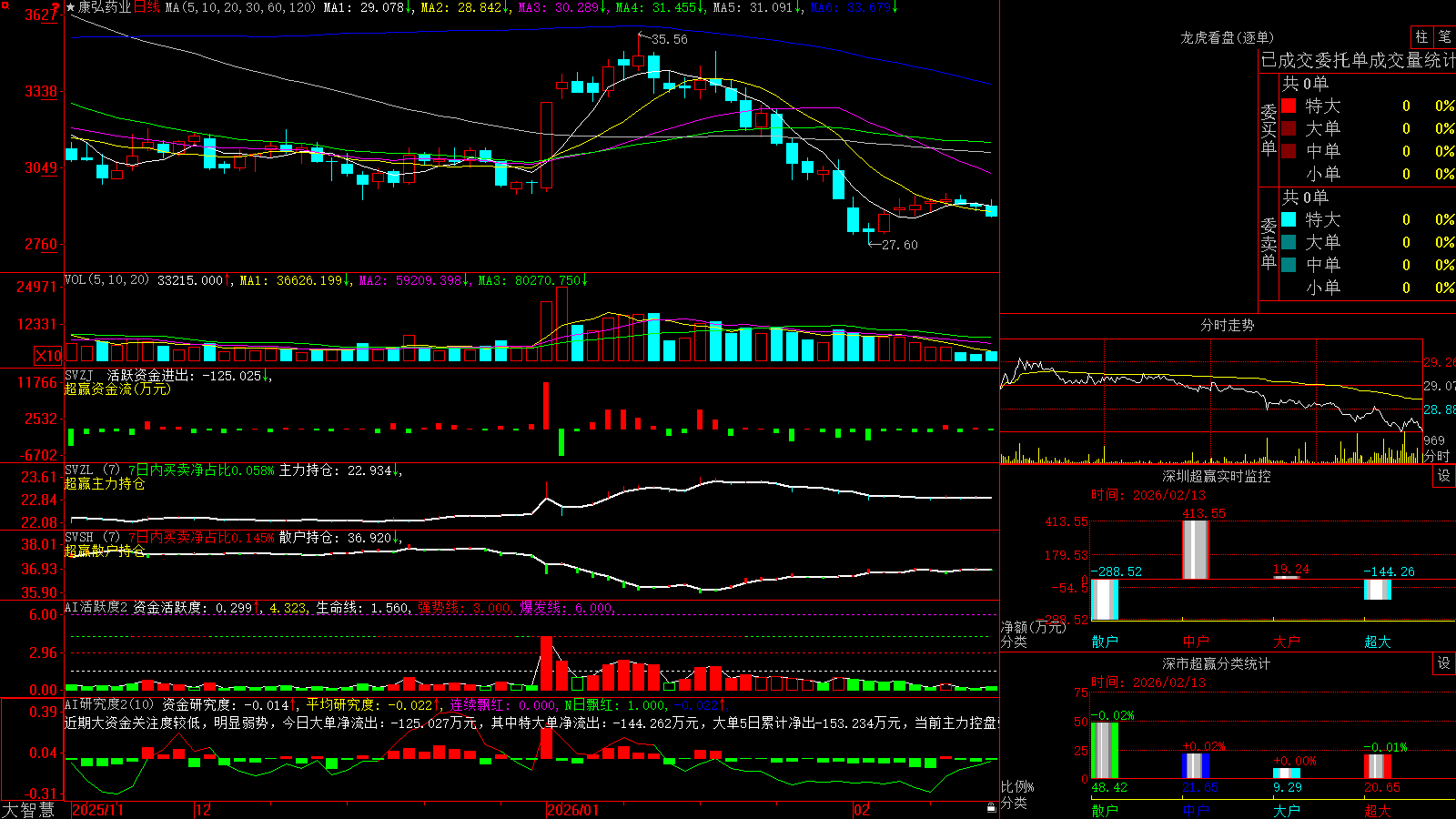Jump to 2025/11 on time axis
This screenshot has width=1456, height=819.
pyautogui.click(x=97, y=810)
